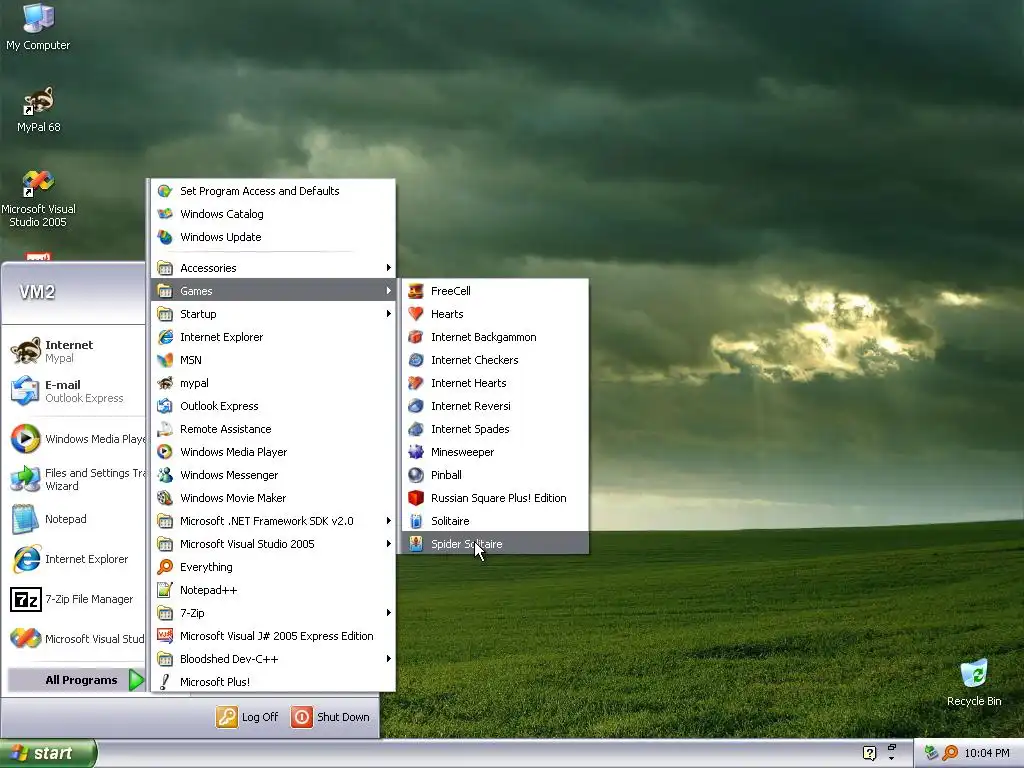The width and height of the screenshot is (1024, 768).
Task: Launch the FreeCell game icon
Action: tap(416, 291)
